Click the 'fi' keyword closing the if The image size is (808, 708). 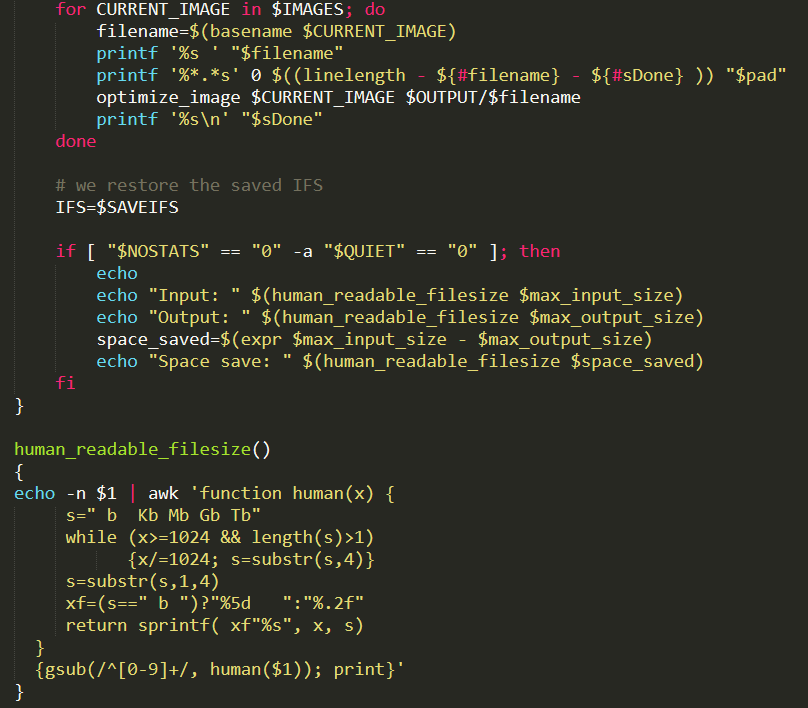65,383
